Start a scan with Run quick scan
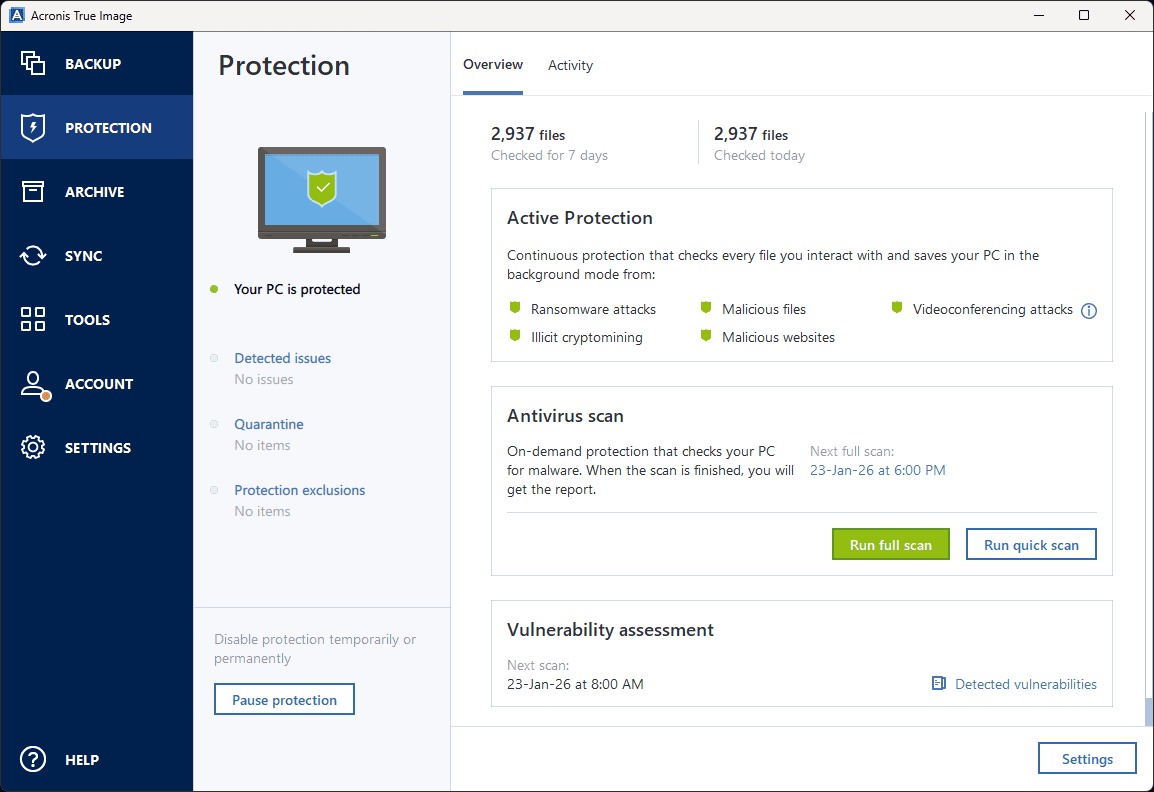 tap(1031, 545)
